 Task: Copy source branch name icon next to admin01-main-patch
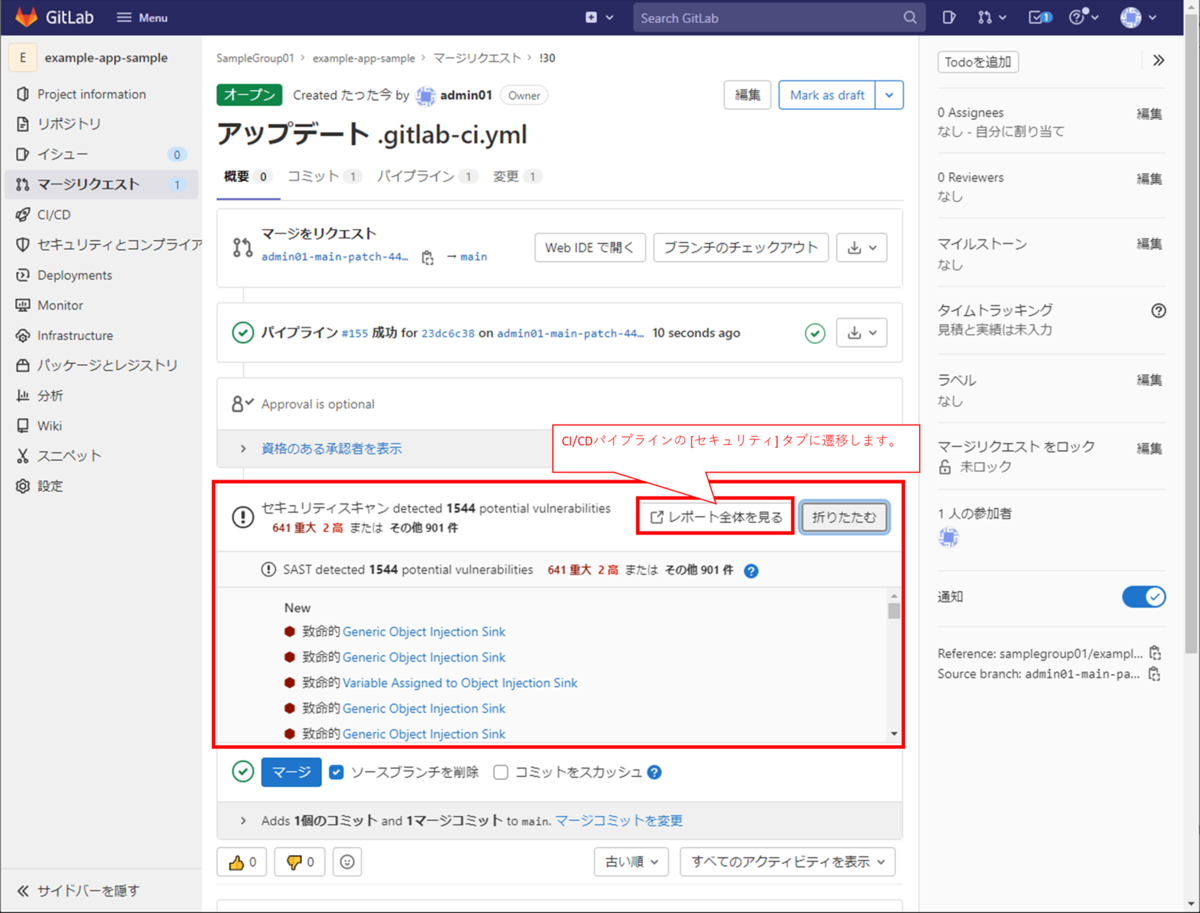(x=428, y=257)
